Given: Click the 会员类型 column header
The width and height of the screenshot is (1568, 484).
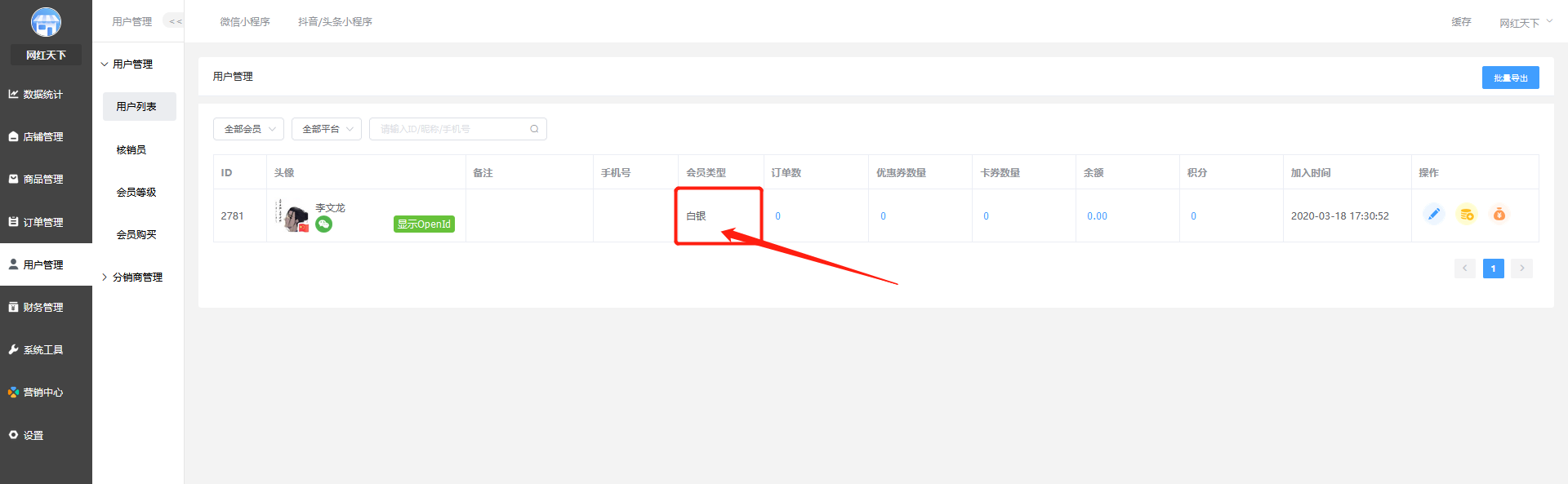Looking at the screenshot, I should pos(706,173).
